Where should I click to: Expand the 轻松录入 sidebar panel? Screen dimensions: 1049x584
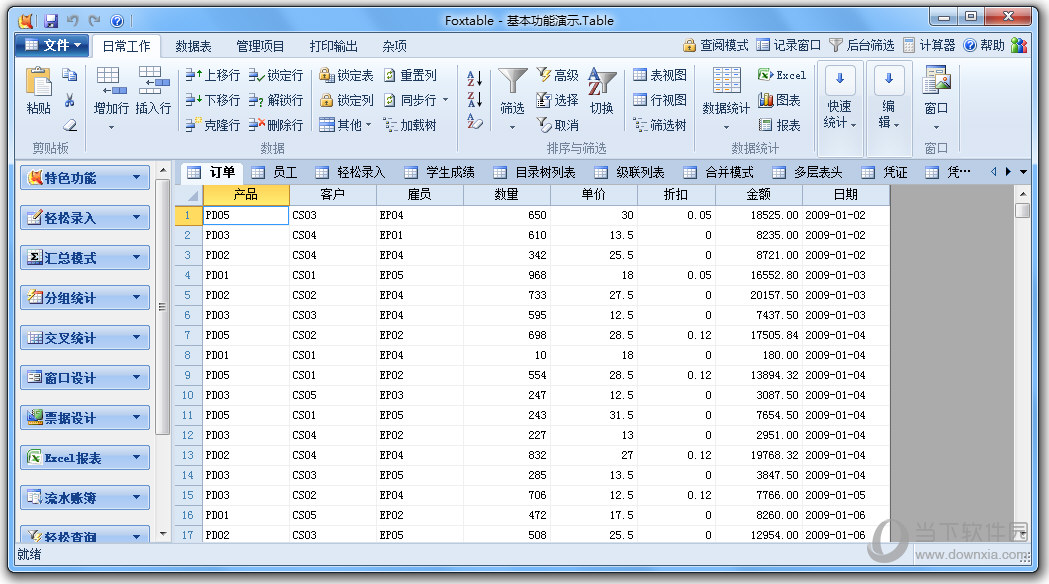tap(84, 217)
